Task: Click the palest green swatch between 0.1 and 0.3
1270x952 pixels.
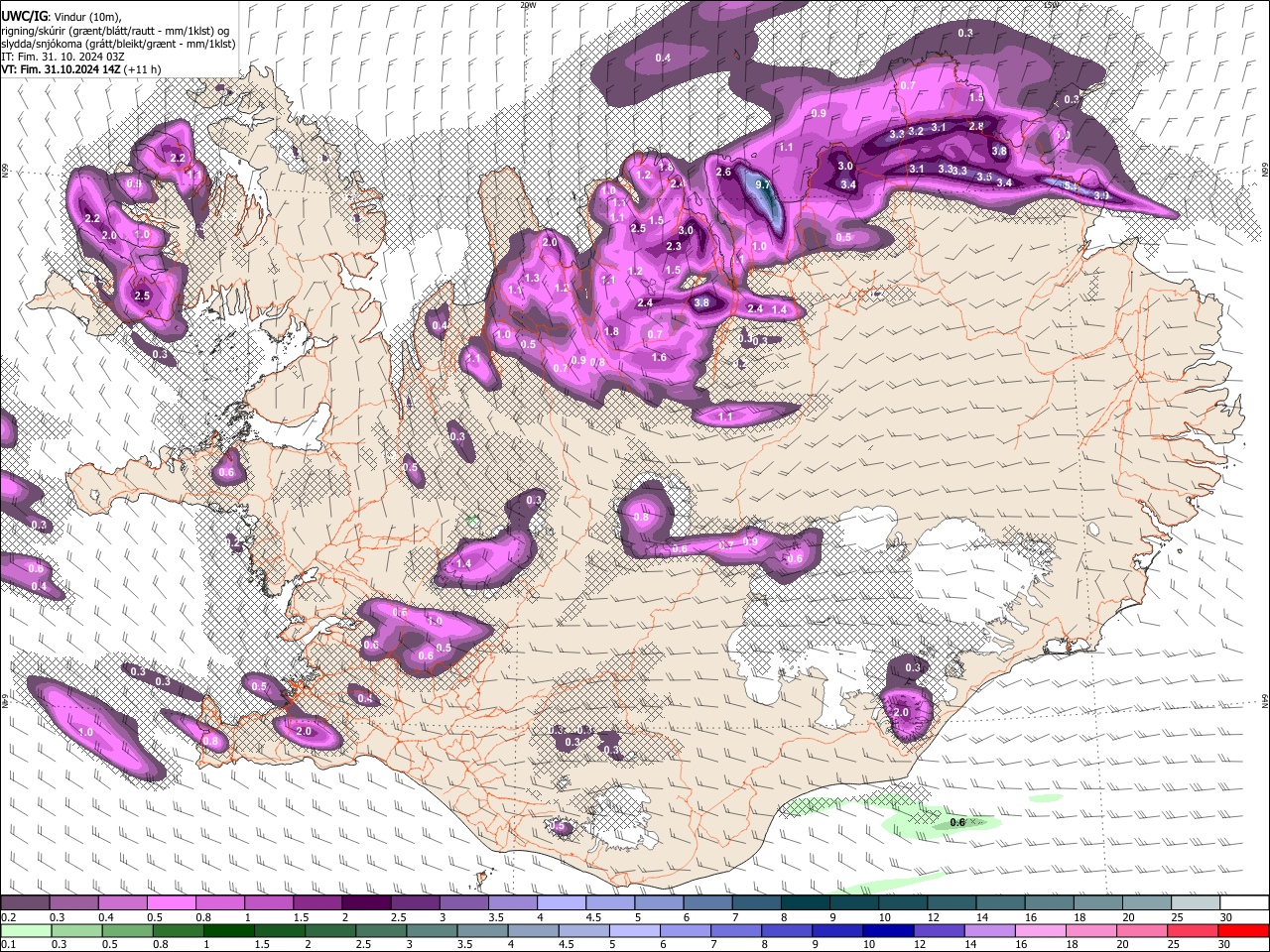Action: (25, 930)
